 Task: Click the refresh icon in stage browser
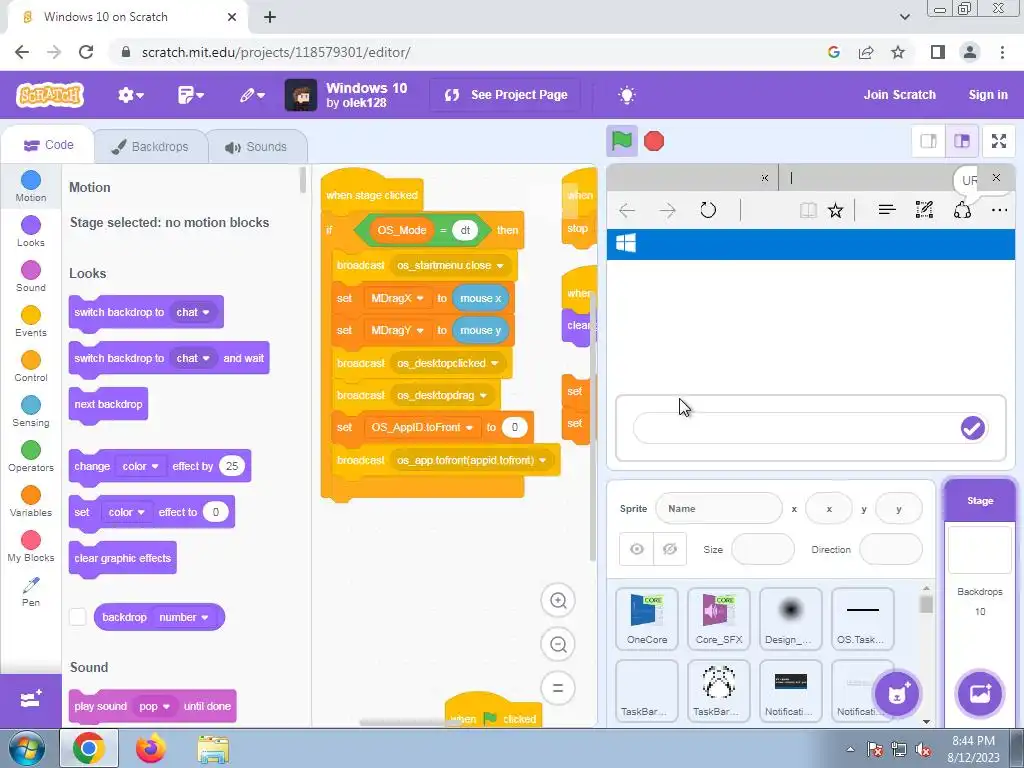(708, 210)
